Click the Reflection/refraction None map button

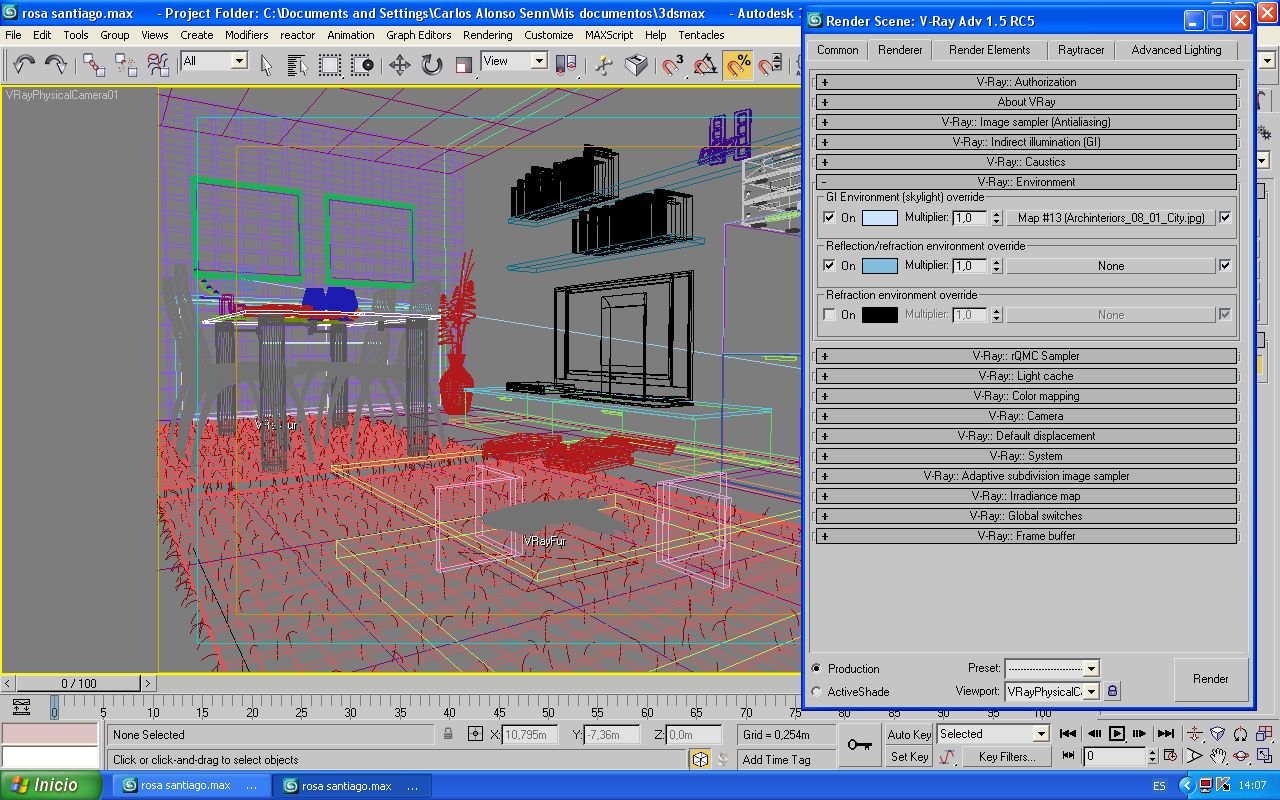coord(1110,266)
